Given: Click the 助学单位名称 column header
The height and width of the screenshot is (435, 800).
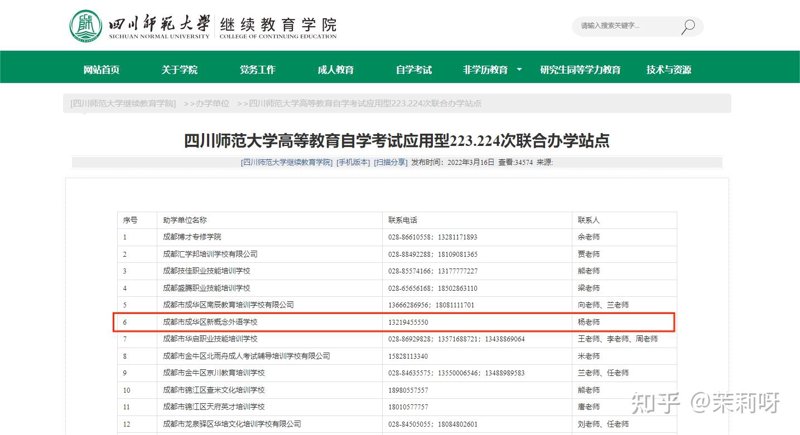Looking at the screenshot, I should coord(185,220).
